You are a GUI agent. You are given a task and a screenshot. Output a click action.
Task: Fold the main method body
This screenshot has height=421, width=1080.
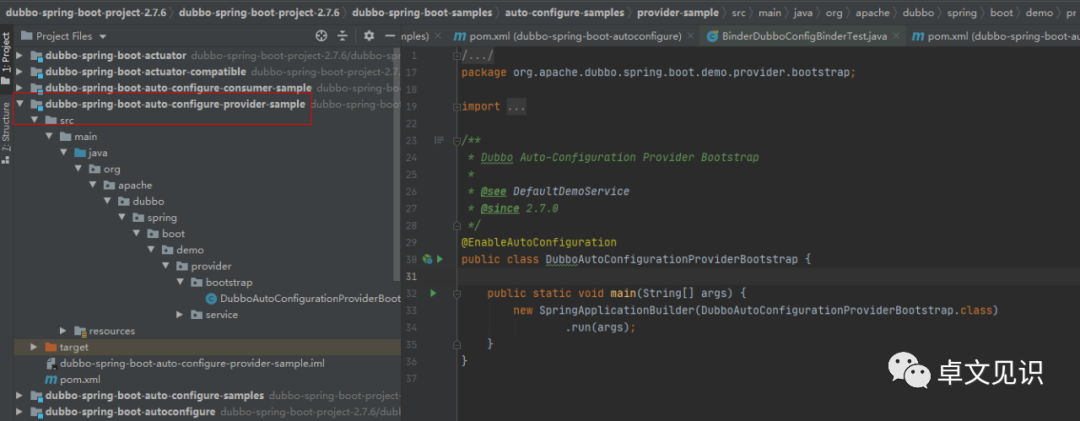tap(457, 293)
